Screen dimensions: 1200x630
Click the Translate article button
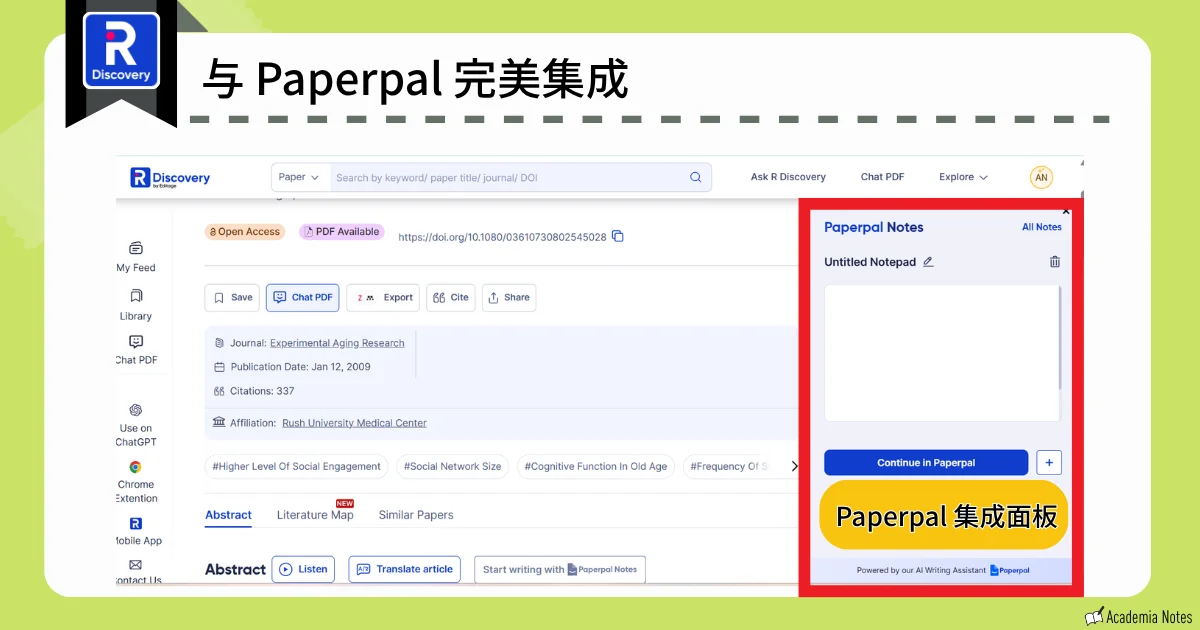pos(404,569)
